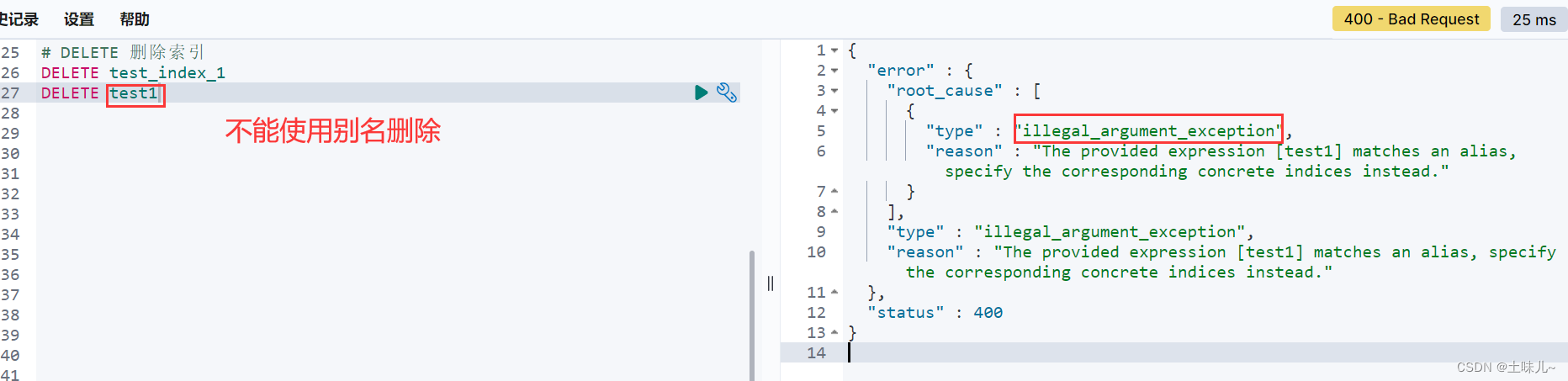Run the DELETE test1 request with play icon
The height and width of the screenshot is (381, 1568).
pyautogui.click(x=701, y=93)
